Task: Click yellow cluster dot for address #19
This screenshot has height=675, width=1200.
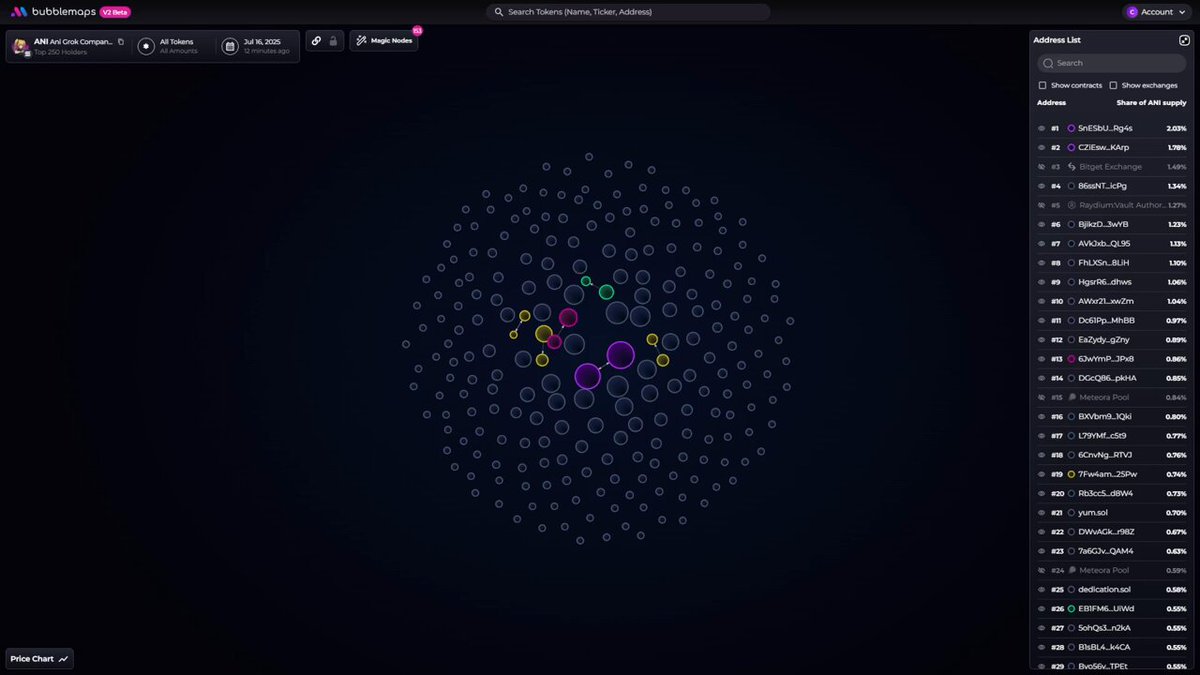Action: 1071,474
